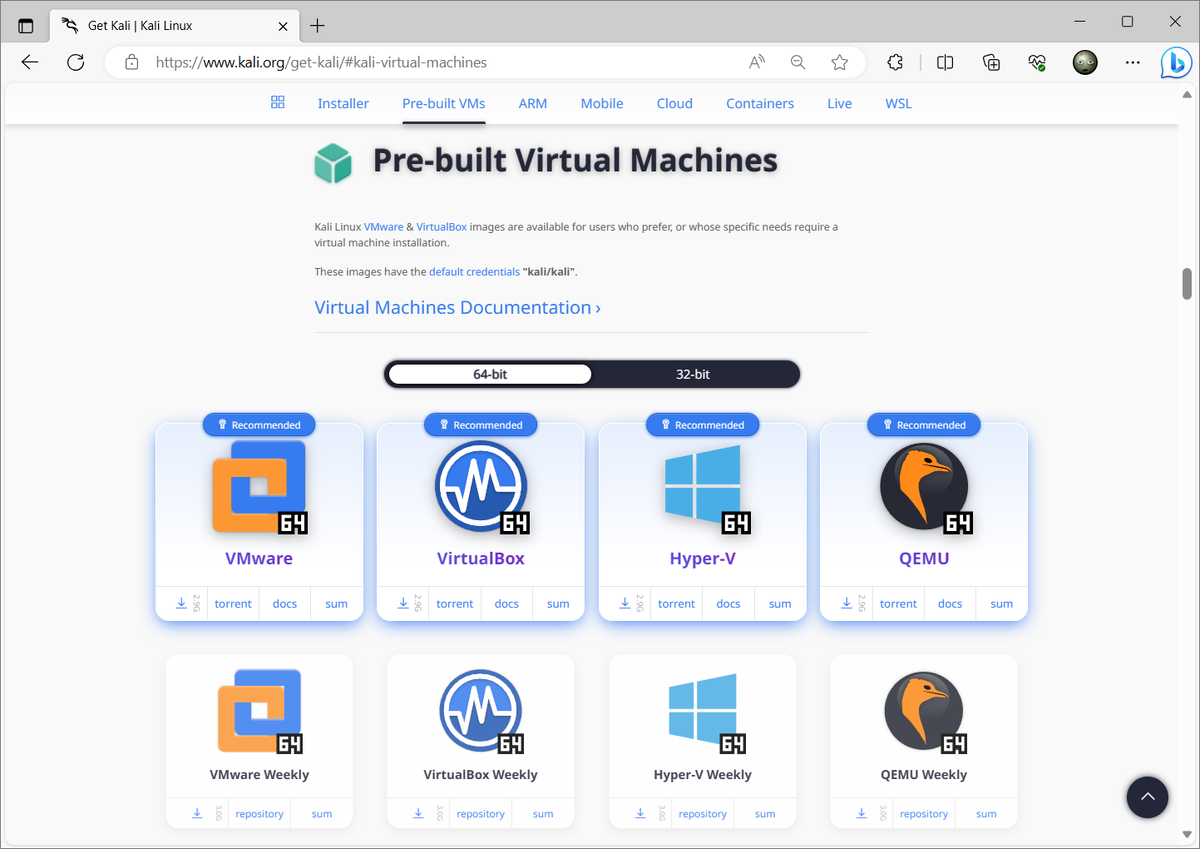Download VMware Weekly image
This screenshot has height=849, width=1200.
(x=198, y=813)
